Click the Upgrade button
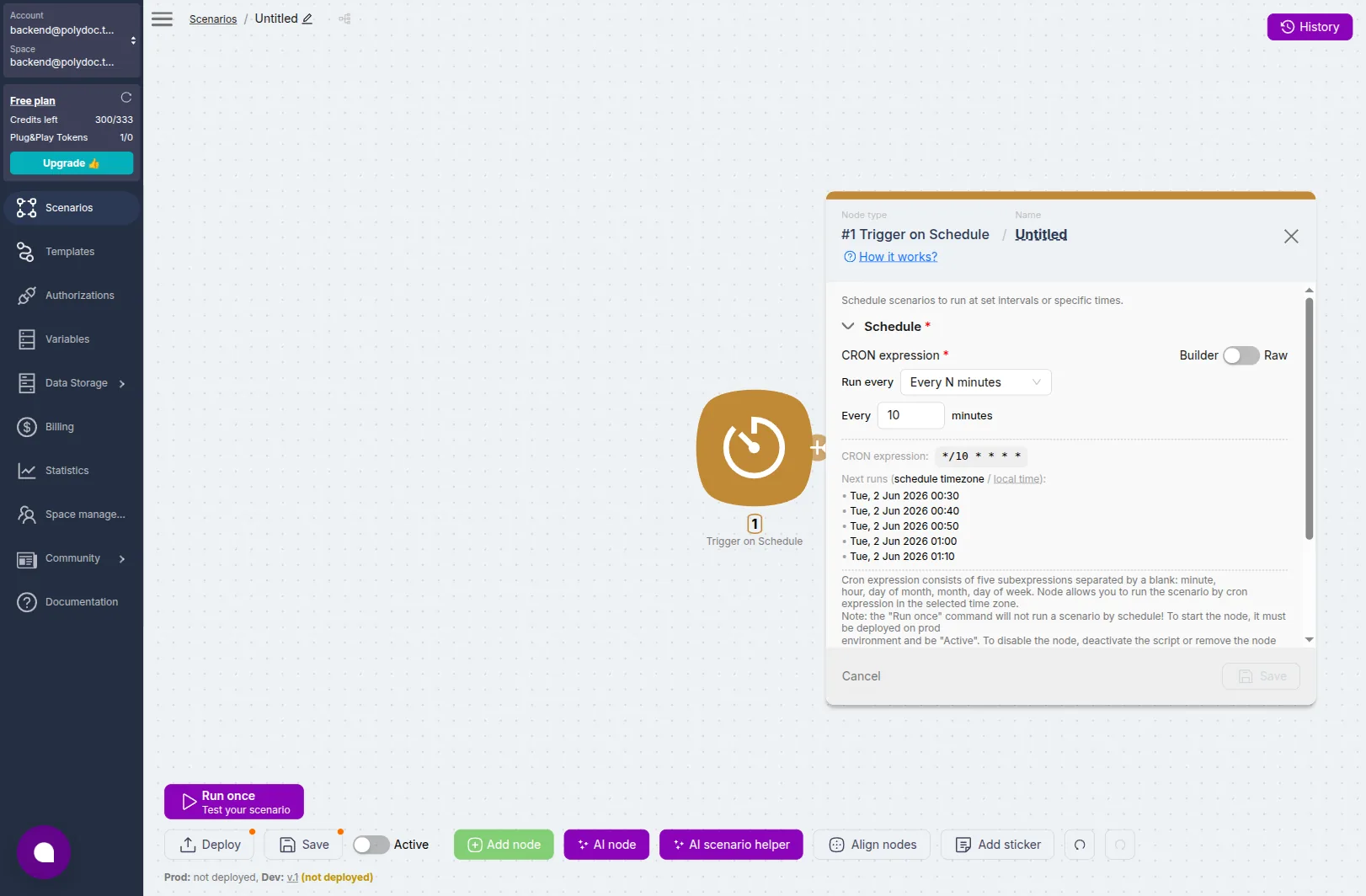Screen dimensions: 1366x896 72,163
